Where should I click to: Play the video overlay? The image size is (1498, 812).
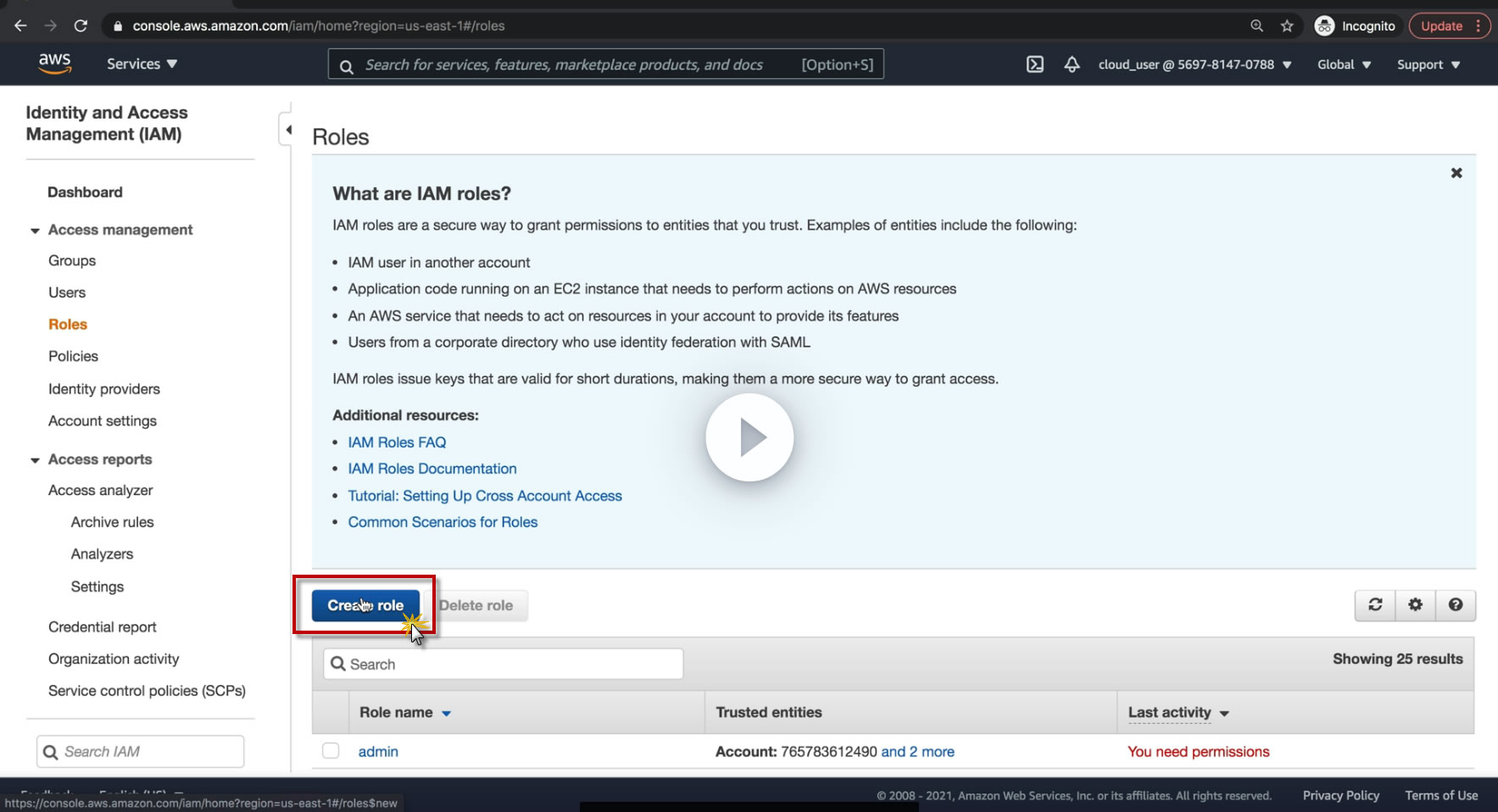[749, 437]
